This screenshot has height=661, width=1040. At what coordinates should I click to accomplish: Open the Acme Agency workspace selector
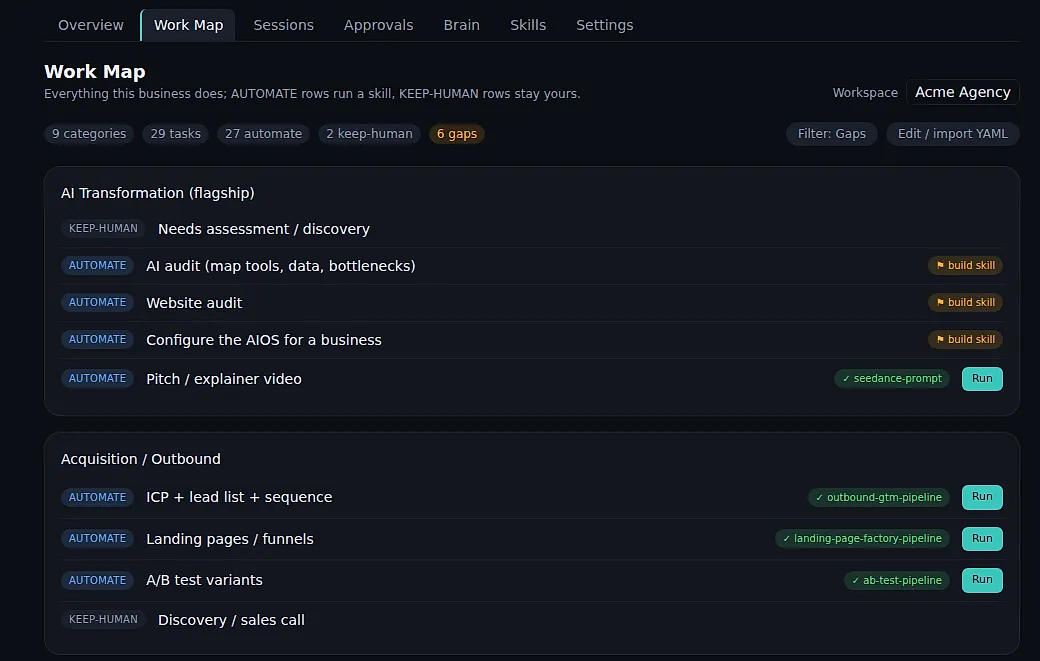pos(962,92)
